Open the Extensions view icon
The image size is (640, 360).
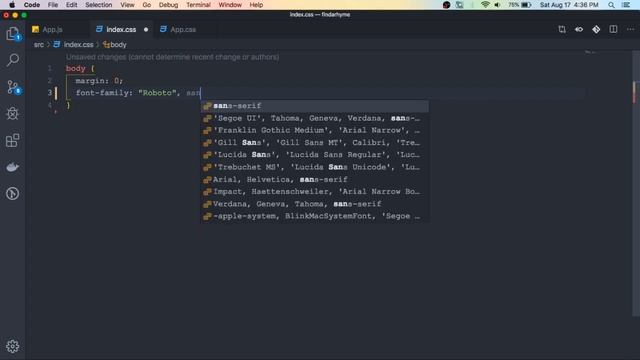click(13, 140)
